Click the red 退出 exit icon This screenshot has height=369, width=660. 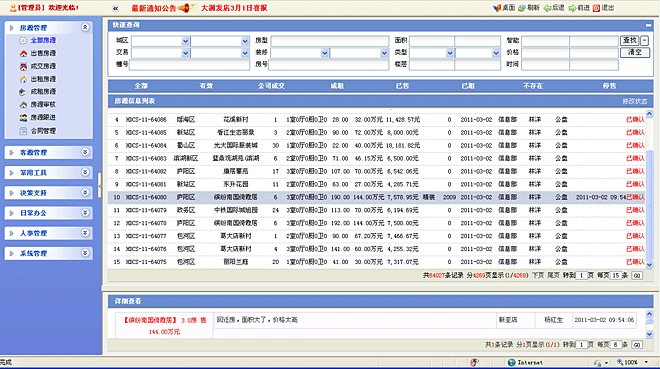coord(596,8)
